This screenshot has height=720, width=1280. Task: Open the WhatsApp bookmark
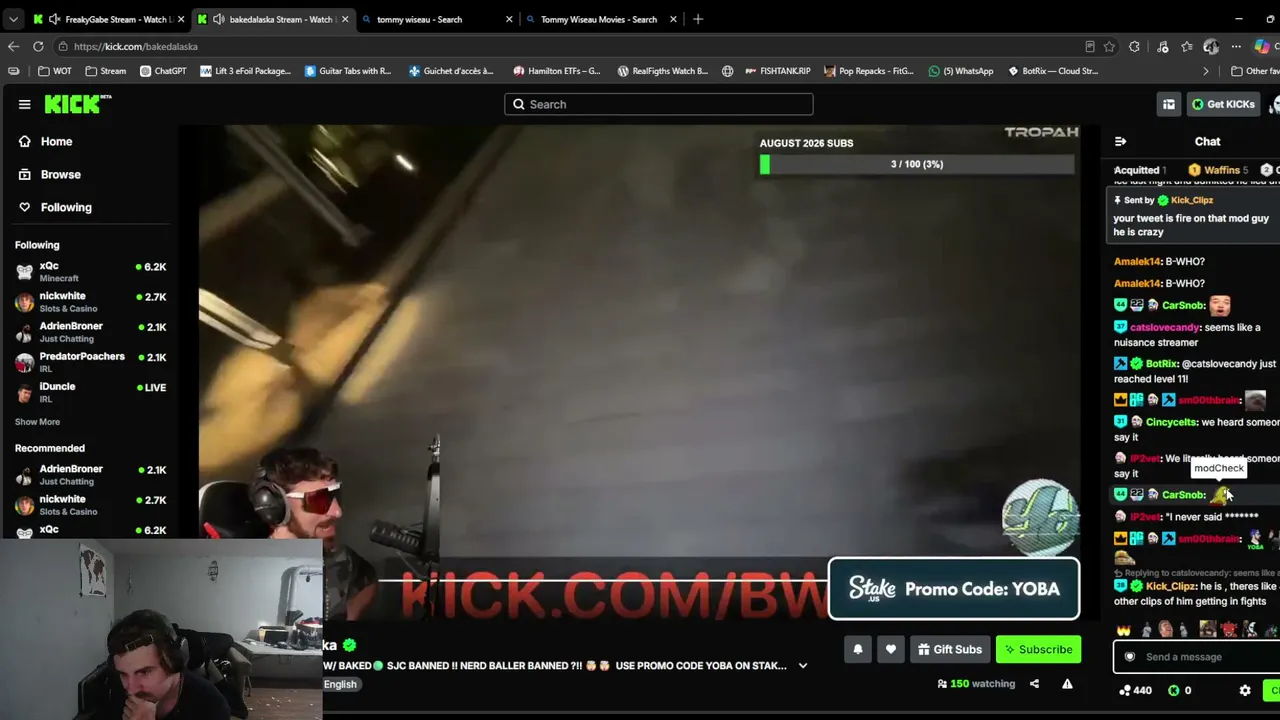(960, 71)
